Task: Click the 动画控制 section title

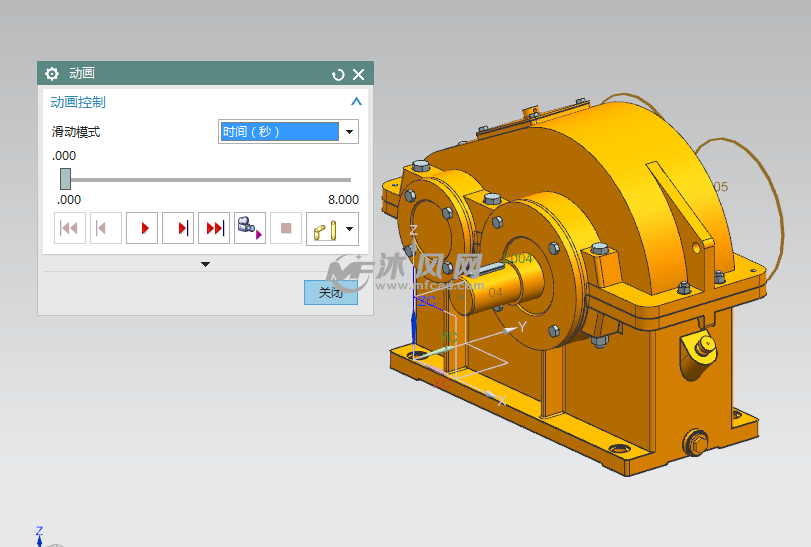Action: point(78,102)
